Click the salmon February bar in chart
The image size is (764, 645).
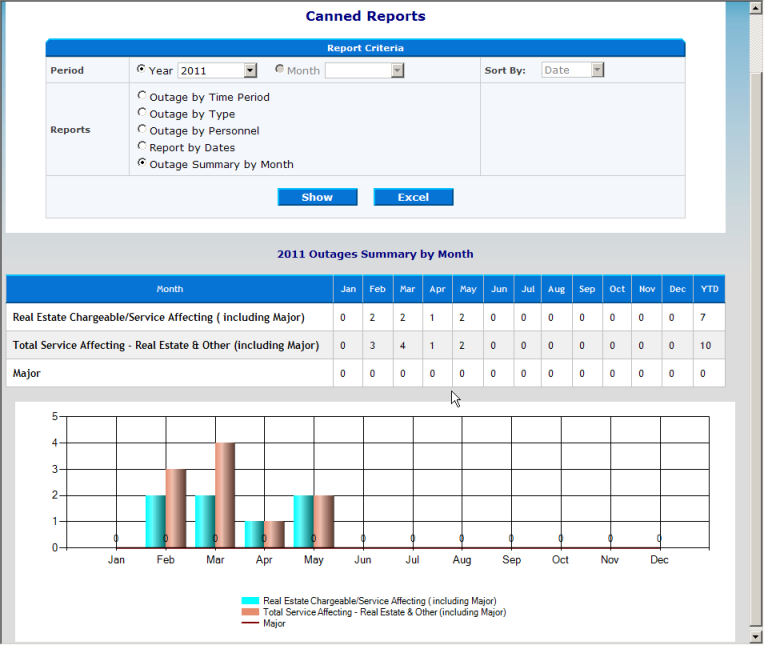pyautogui.click(x=175, y=509)
